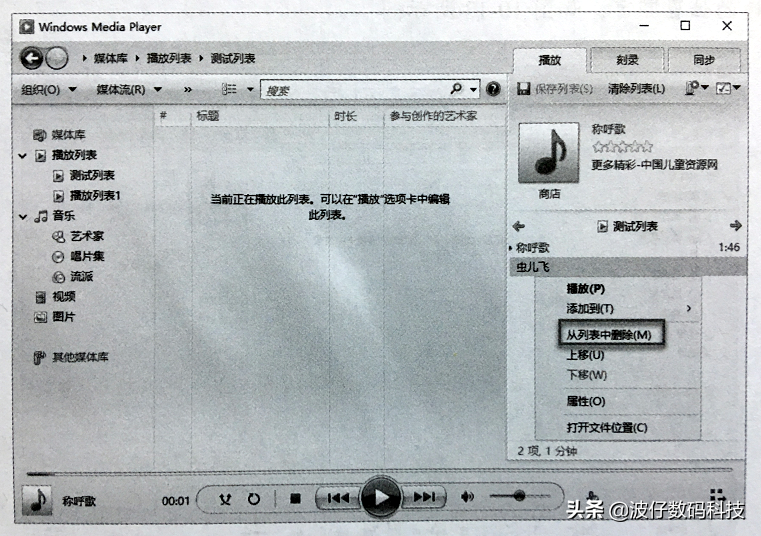
Task: Start playback with the play button
Action: click(381, 497)
